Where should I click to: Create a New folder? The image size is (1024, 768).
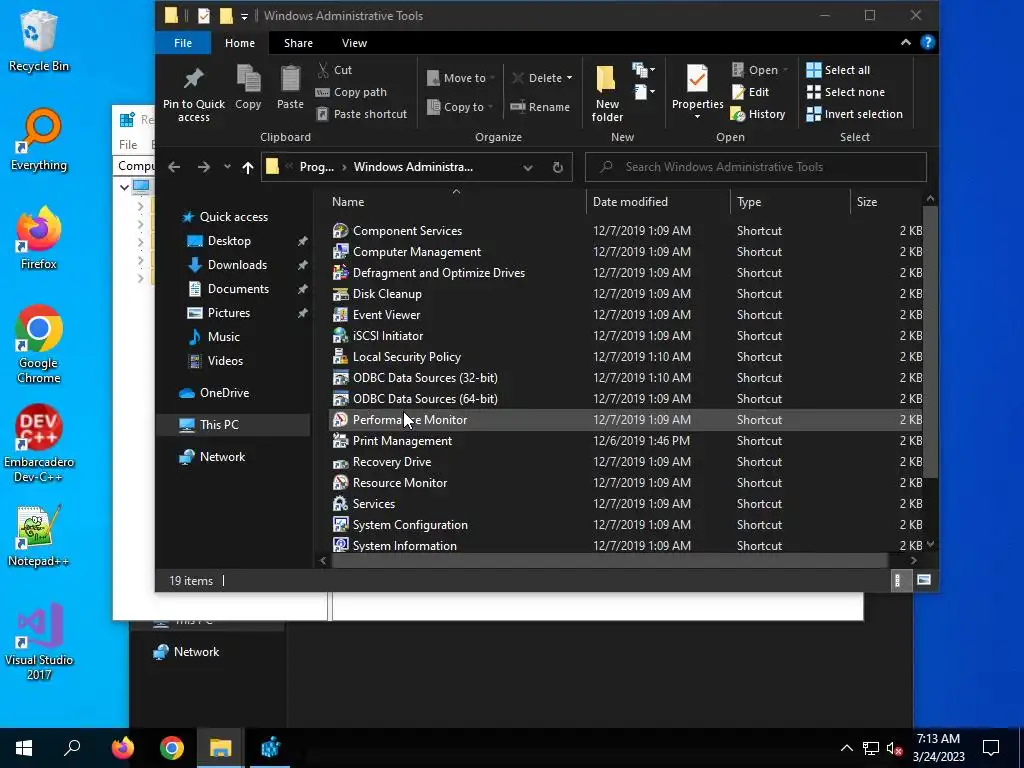pos(607,93)
